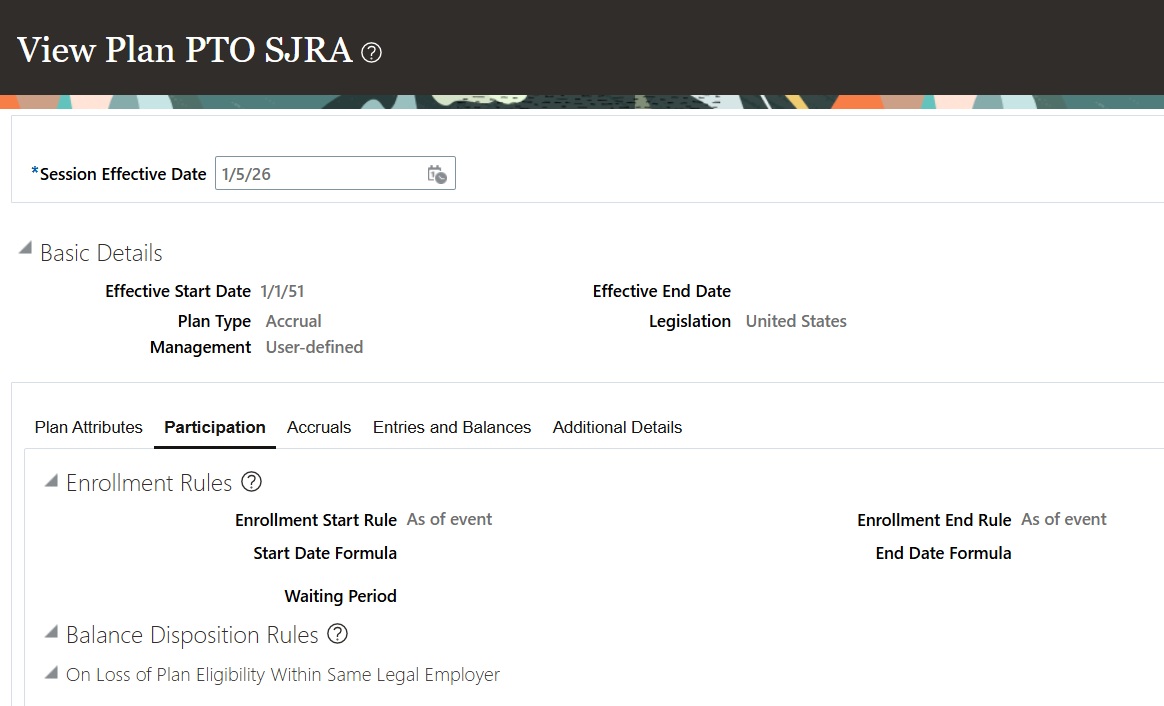Collapse the Enrollment Rules section

[x=51, y=482]
